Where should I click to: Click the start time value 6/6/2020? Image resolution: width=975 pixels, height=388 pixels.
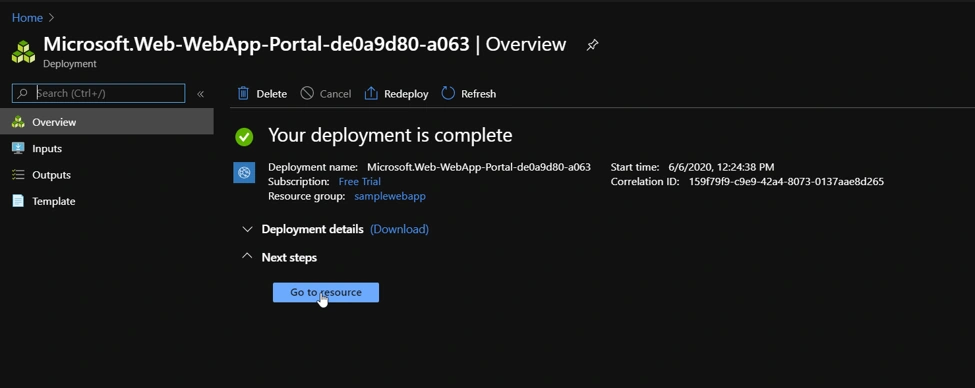[x=721, y=167]
